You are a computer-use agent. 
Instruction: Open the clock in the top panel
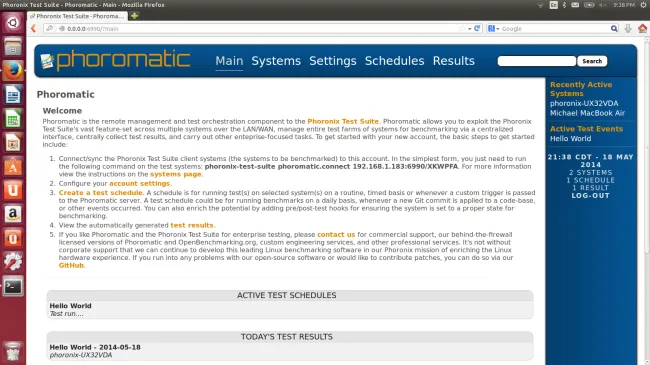tap(624, 5)
